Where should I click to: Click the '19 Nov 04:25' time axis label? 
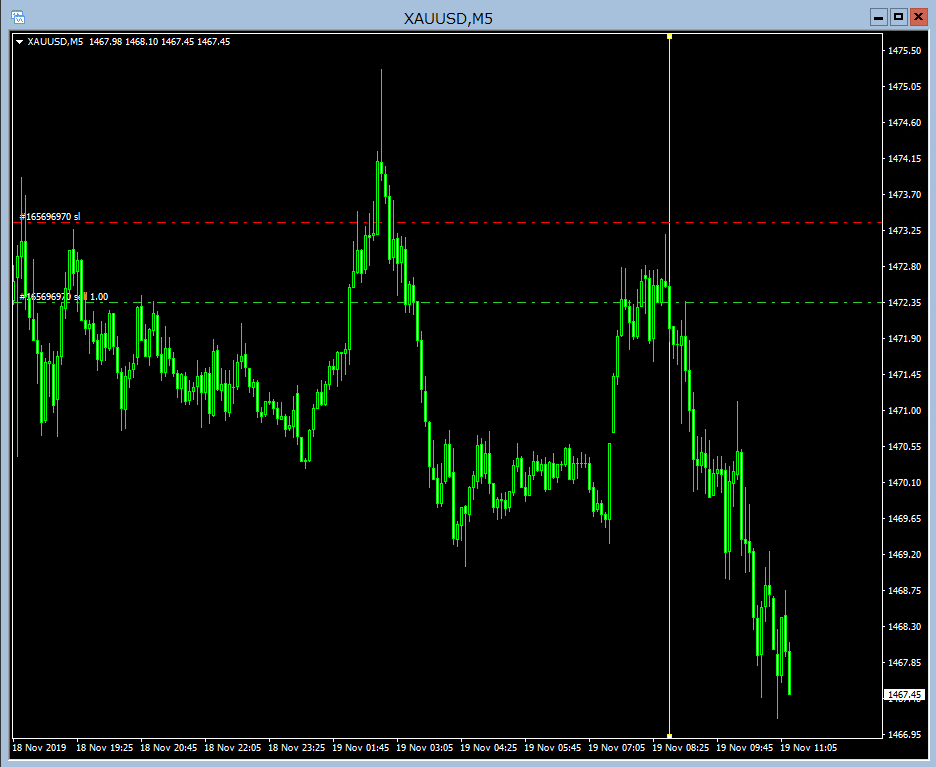tap(488, 748)
